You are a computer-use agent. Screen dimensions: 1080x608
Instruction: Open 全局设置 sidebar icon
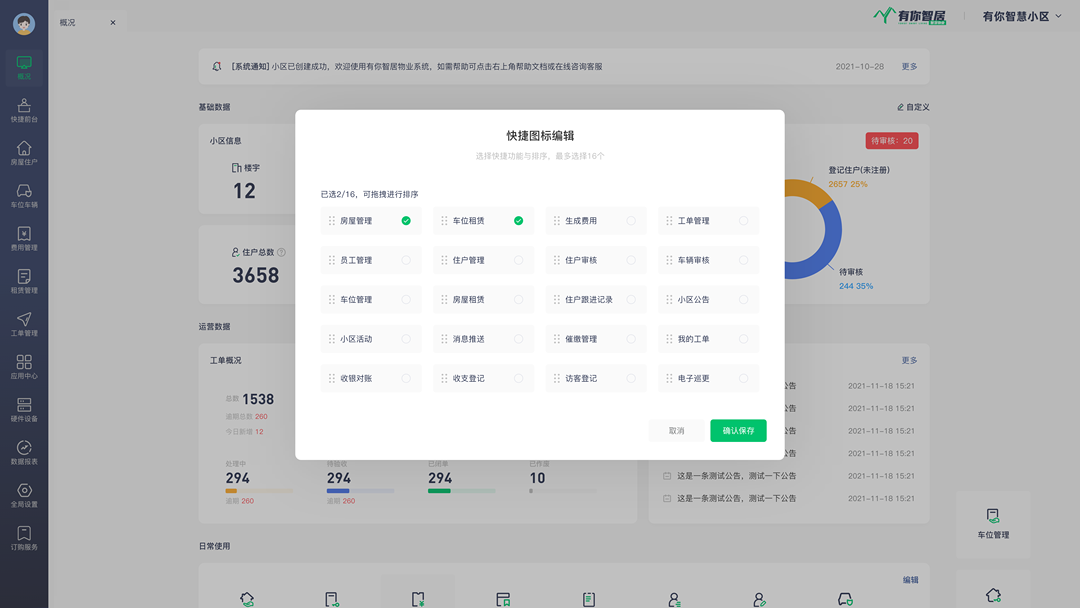tap(24, 496)
